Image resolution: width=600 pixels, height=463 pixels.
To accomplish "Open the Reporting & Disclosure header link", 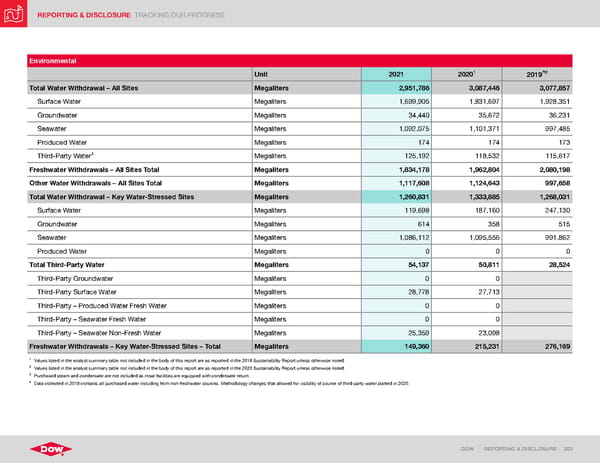I will 84,15.
